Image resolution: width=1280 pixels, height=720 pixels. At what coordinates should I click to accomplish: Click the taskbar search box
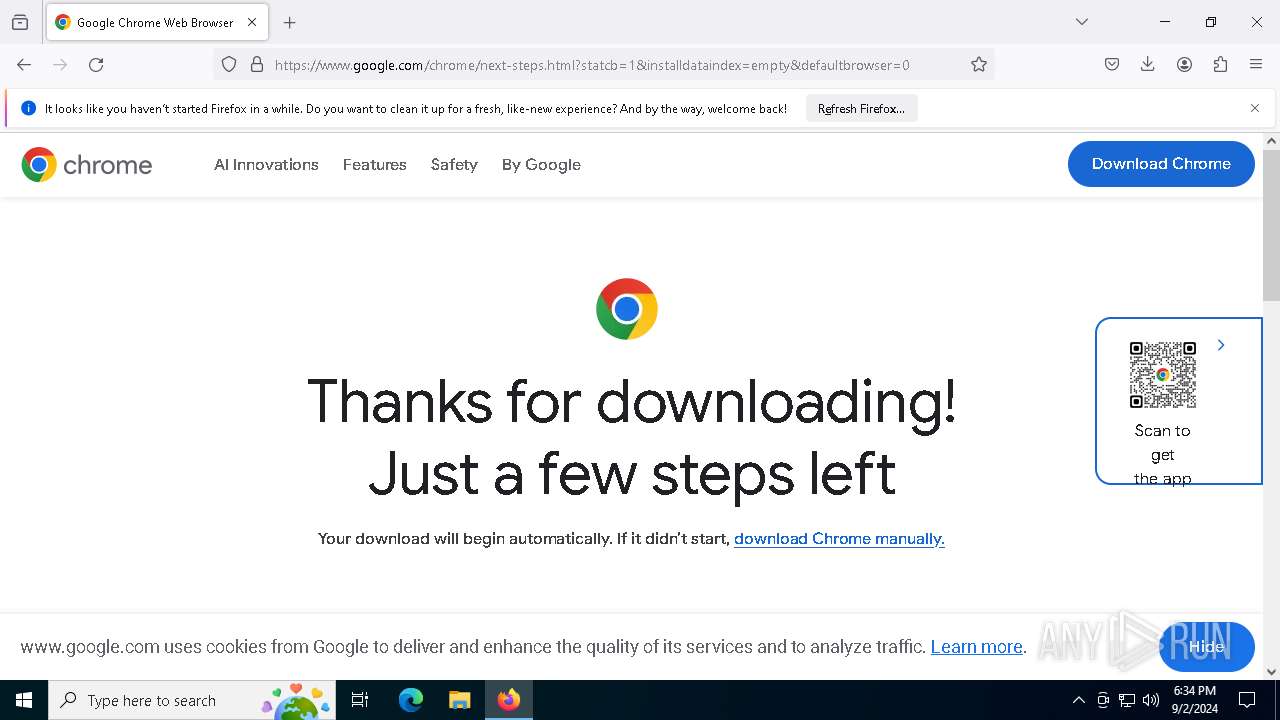(192, 700)
